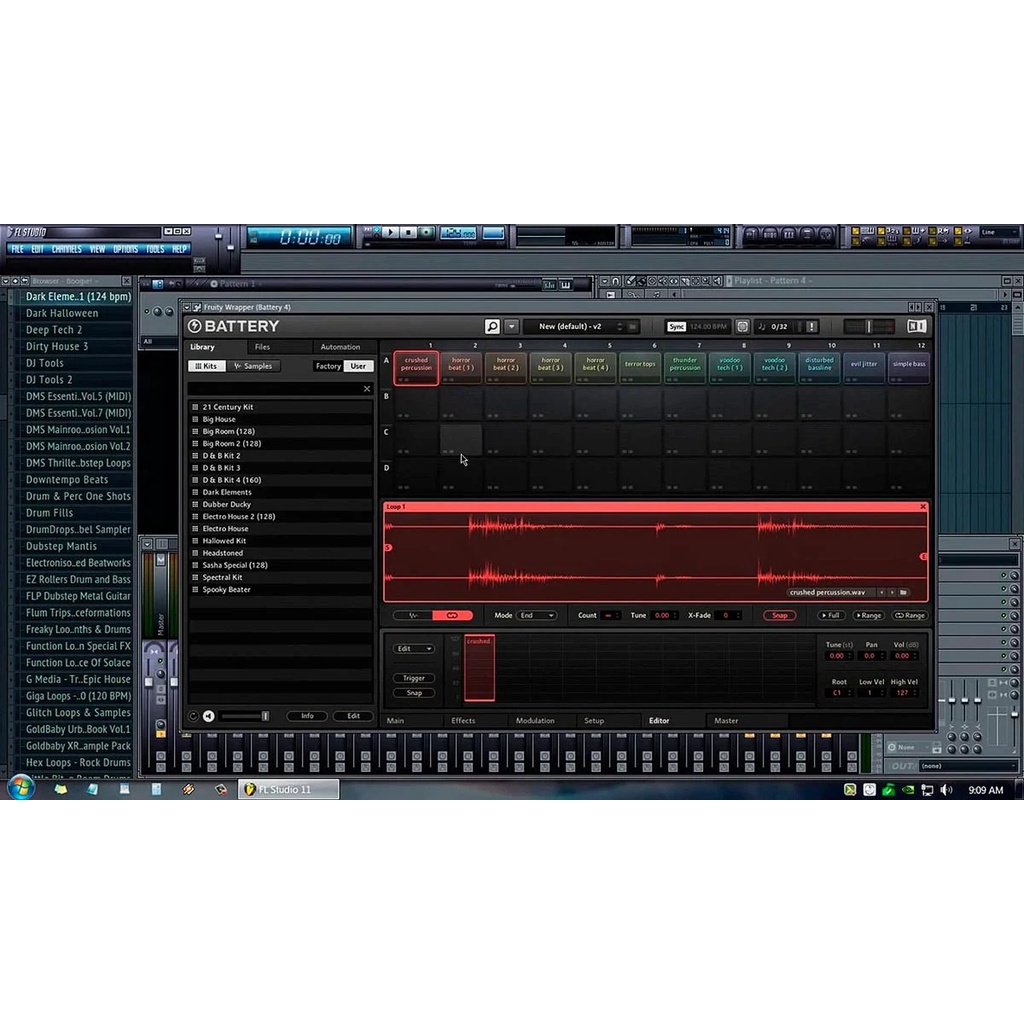Screen dimensions: 1024x1024
Task: Toggle the red Snap button in loop bar
Action: [779, 615]
